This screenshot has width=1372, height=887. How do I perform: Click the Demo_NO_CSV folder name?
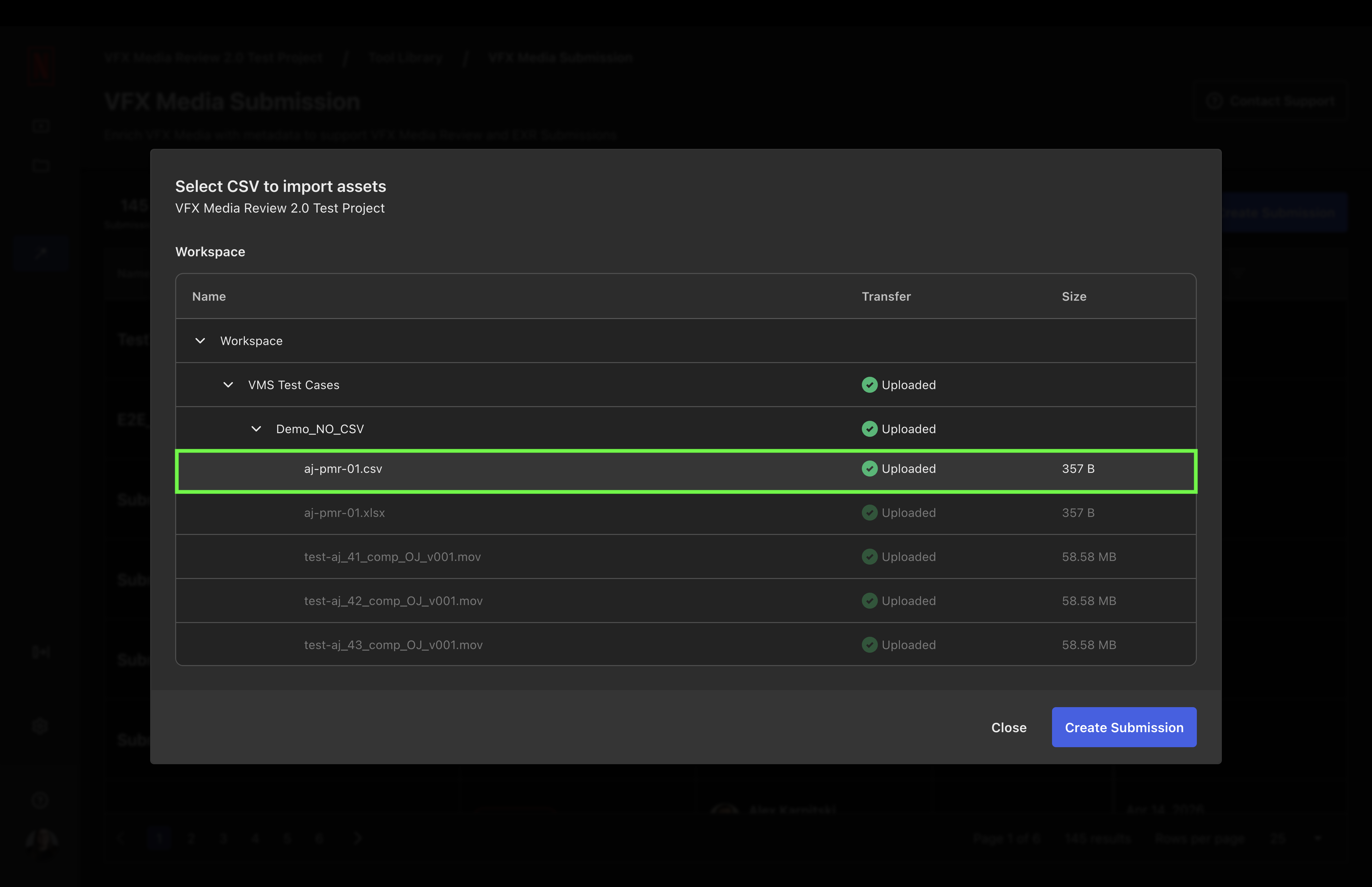[x=320, y=429]
